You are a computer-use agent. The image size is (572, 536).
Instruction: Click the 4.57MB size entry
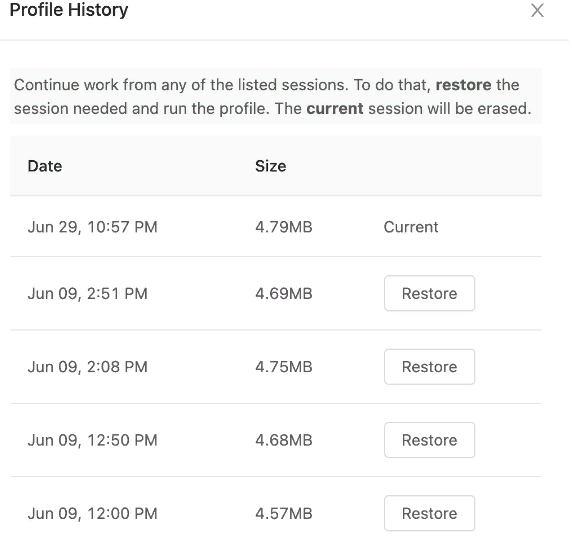click(x=284, y=513)
